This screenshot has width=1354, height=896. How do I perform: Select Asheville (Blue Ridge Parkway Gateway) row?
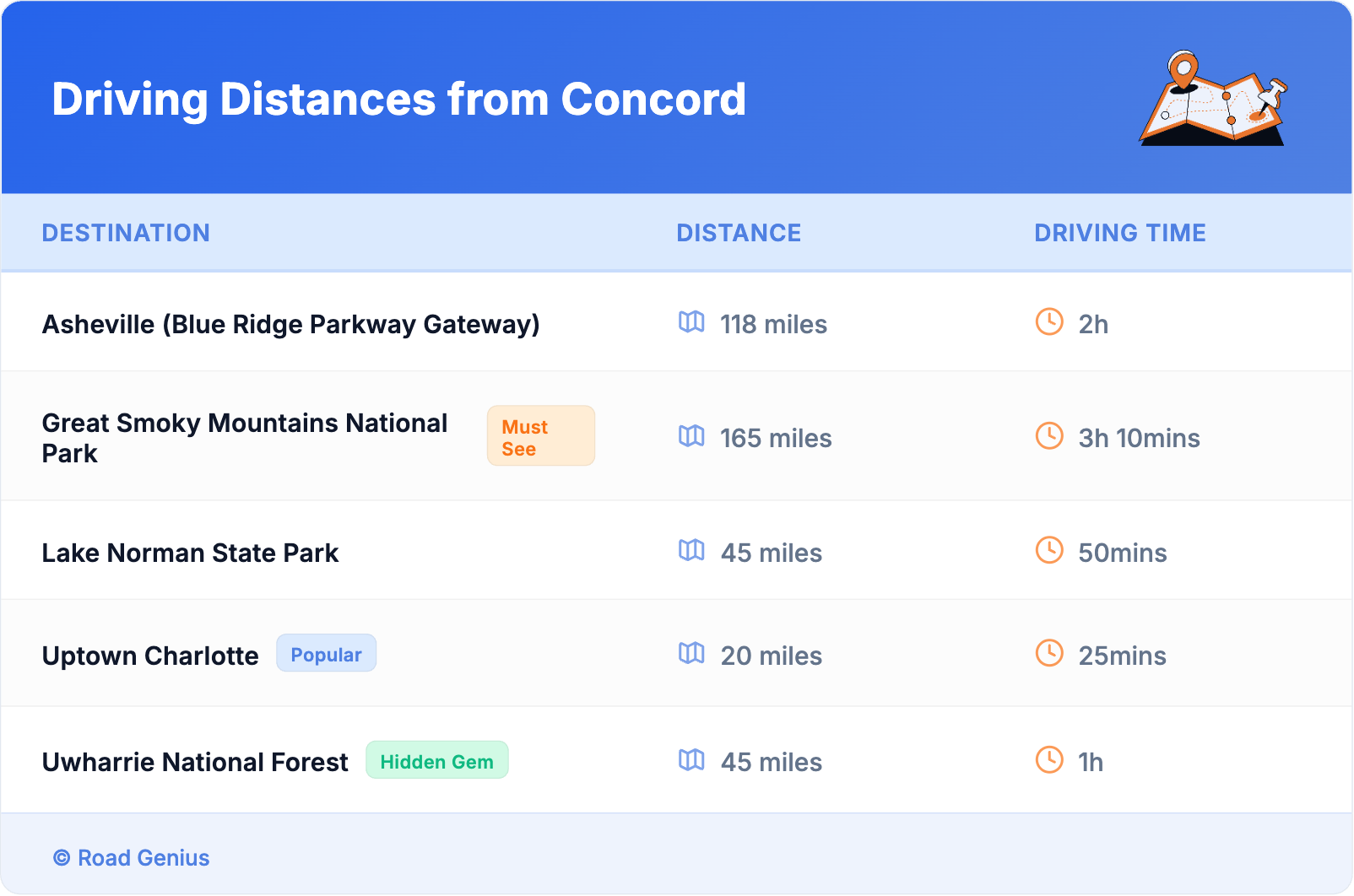click(x=290, y=325)
